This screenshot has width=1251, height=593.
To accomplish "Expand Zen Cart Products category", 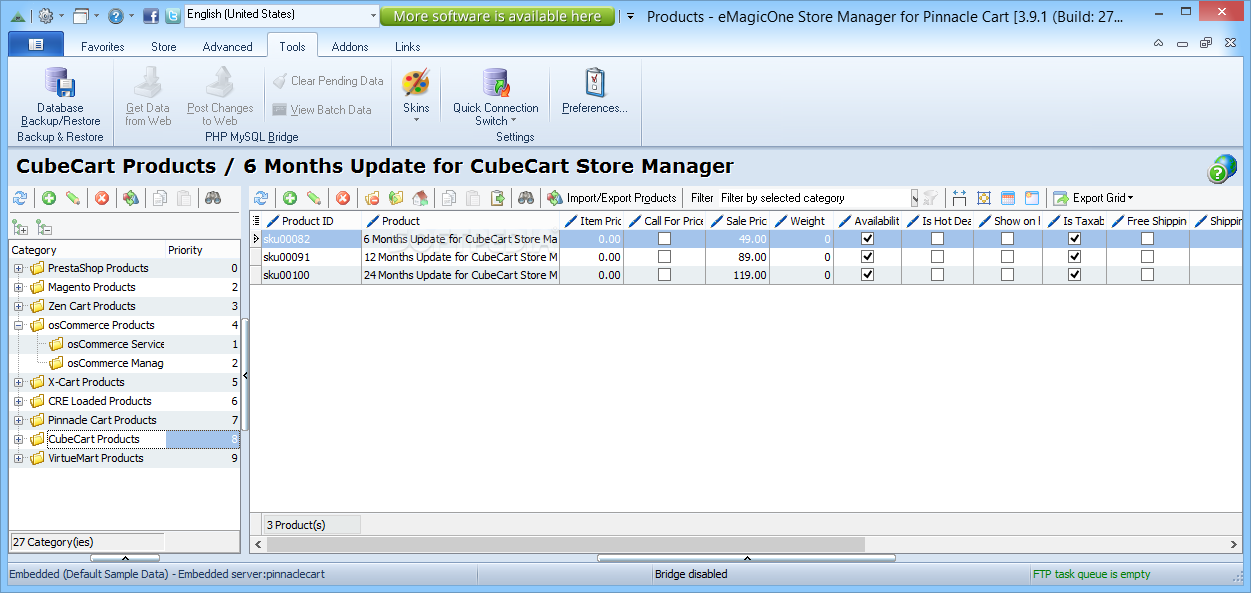I will point(19,306).
